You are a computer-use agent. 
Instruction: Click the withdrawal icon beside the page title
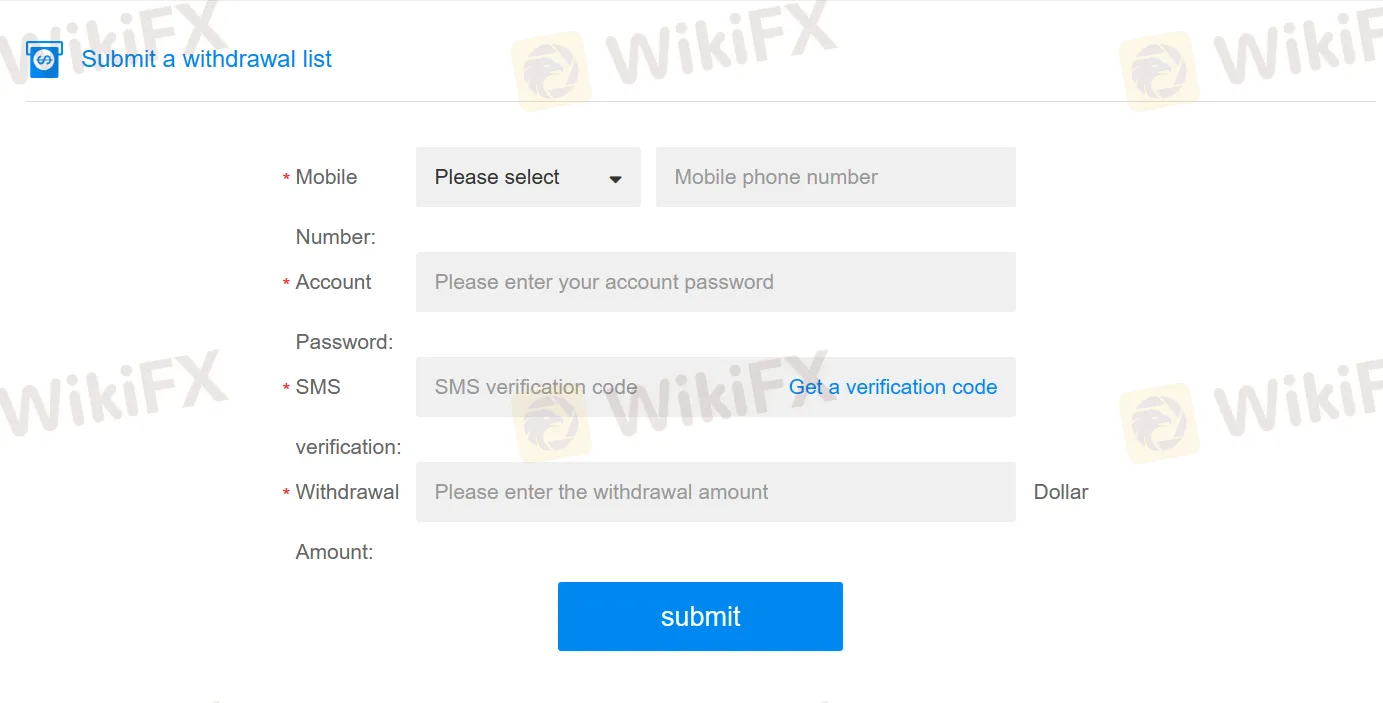tap(44, 60)
